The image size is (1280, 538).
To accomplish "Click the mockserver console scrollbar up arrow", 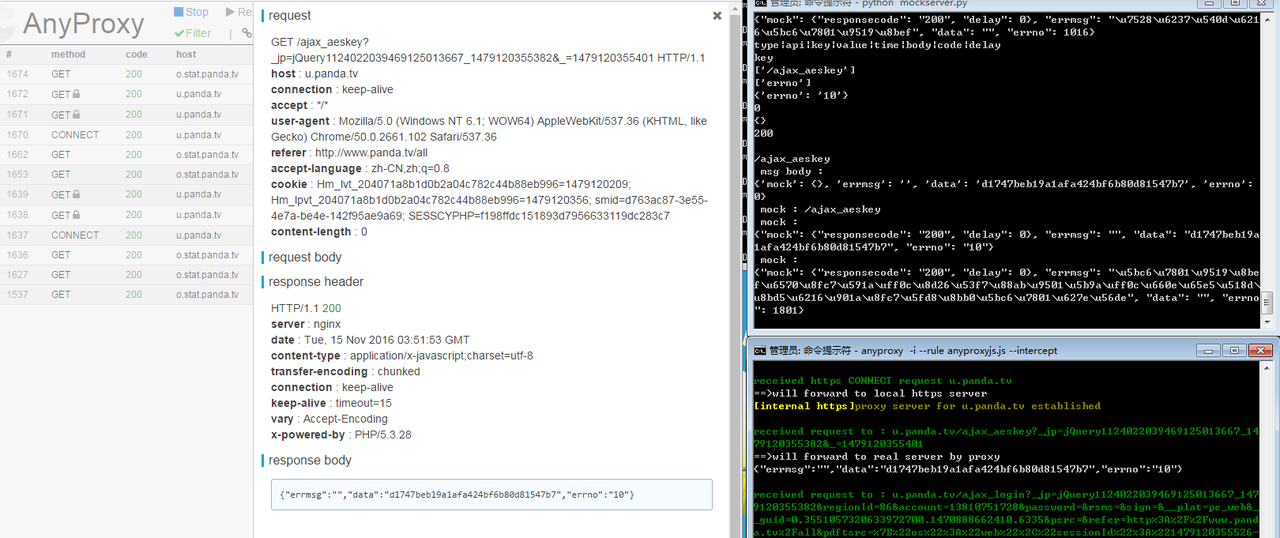I will pos(1267,20).
